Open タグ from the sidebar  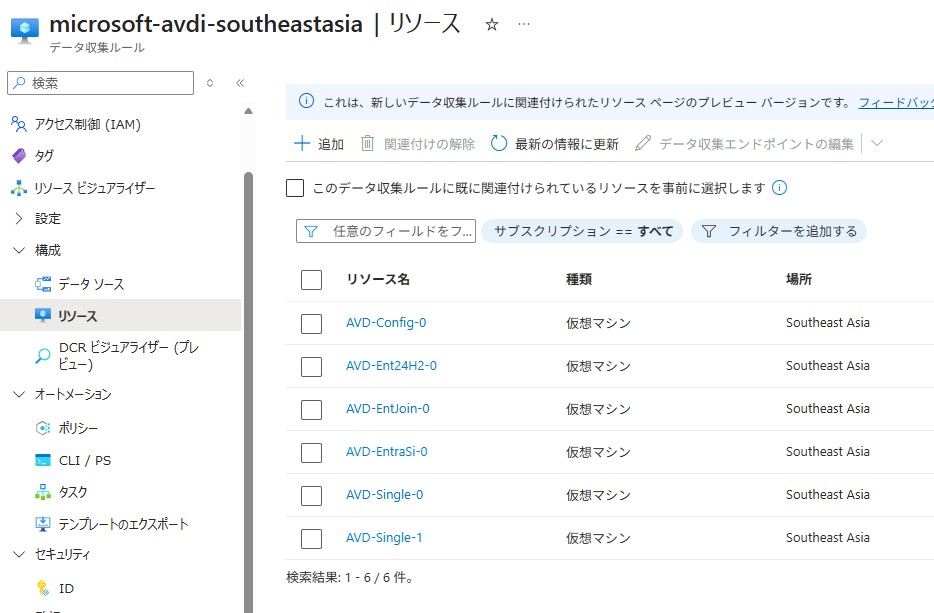tap(44, 156)
